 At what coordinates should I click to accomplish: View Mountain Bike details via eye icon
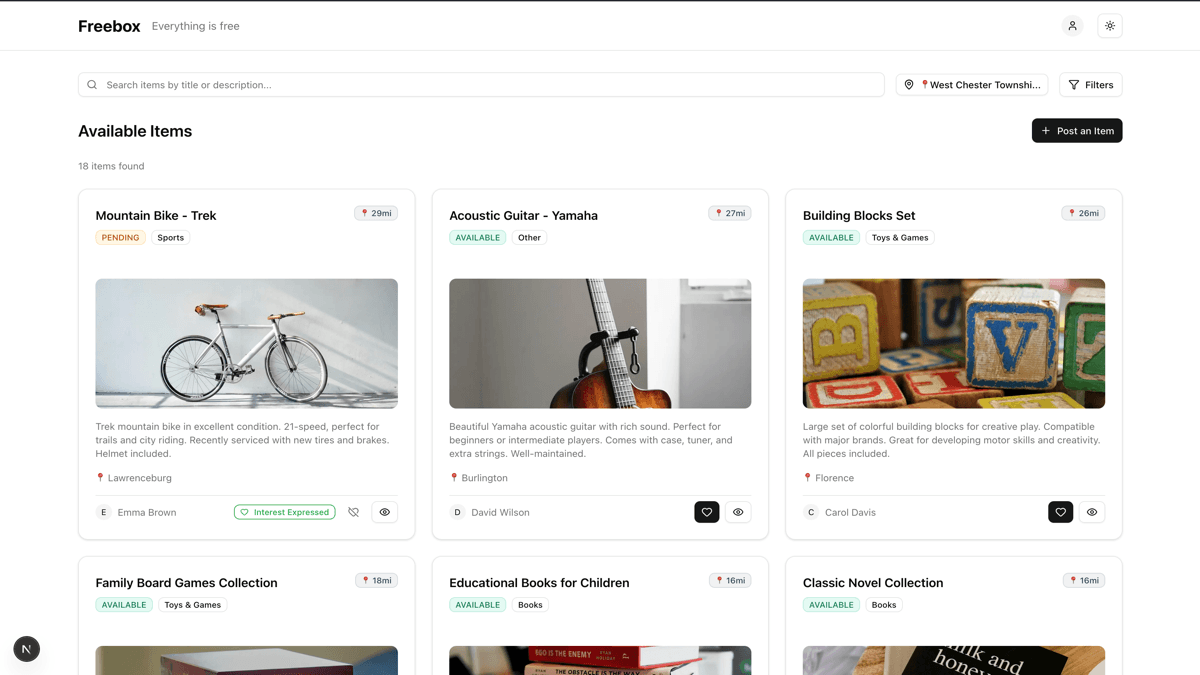[384, 512]
